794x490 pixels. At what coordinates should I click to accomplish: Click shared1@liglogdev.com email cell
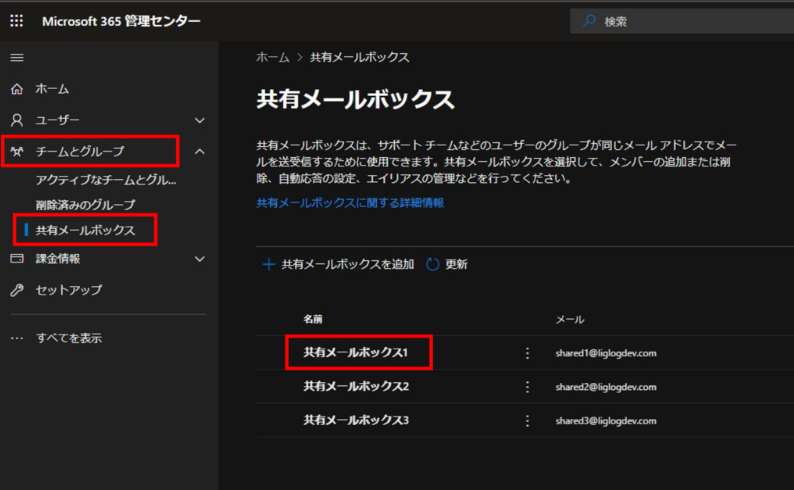point(606,353)
